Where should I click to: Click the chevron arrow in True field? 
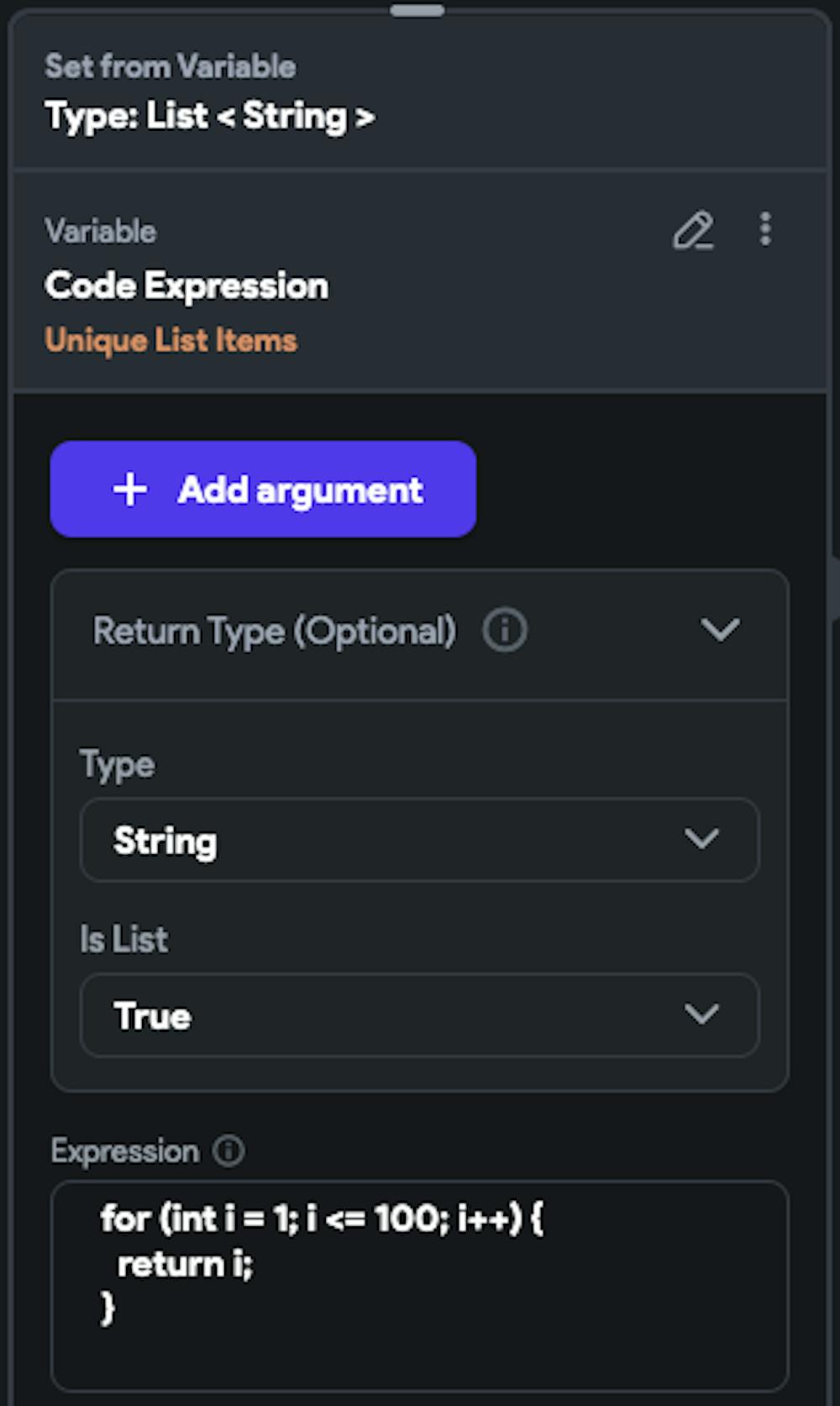[x=701, y=1014]
